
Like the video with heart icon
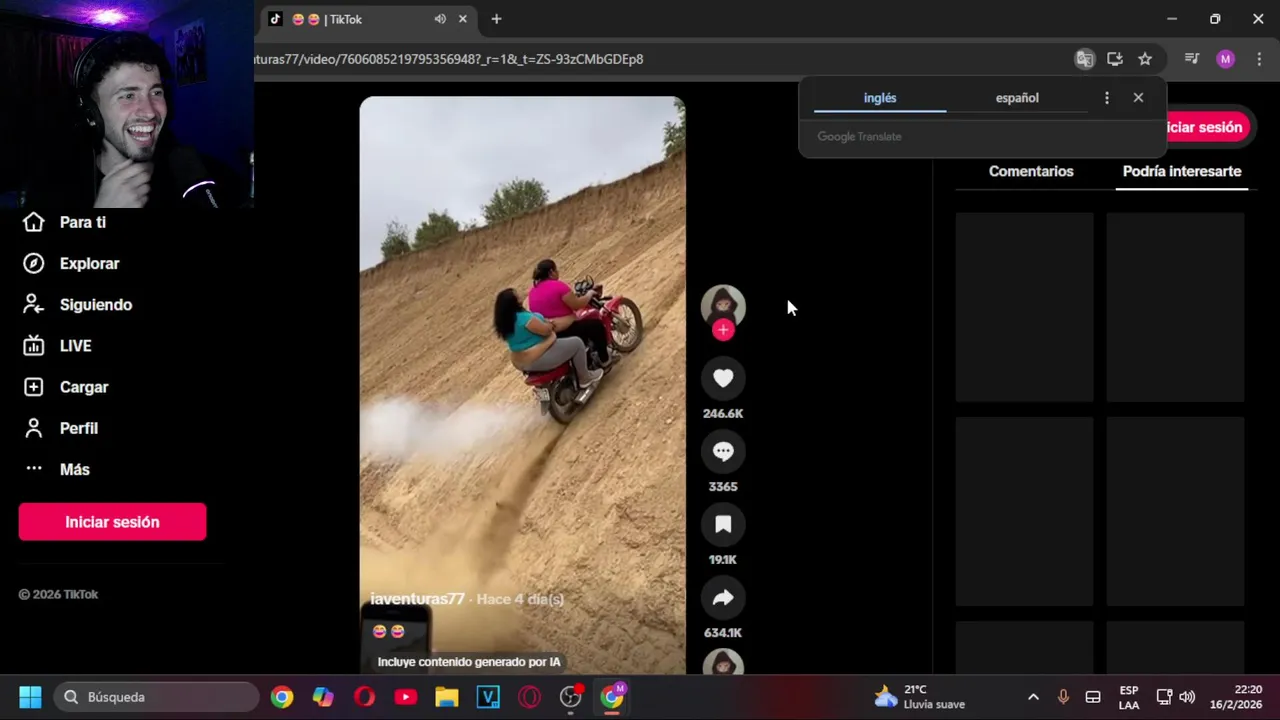[723, 378]
